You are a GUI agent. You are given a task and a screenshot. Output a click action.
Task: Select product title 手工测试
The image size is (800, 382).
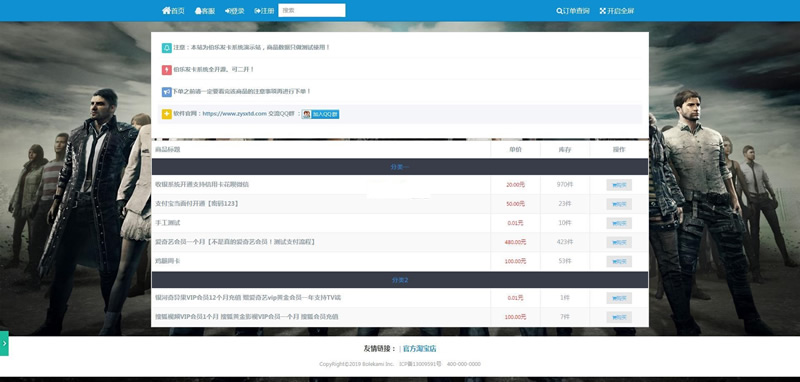pos(168,223)
